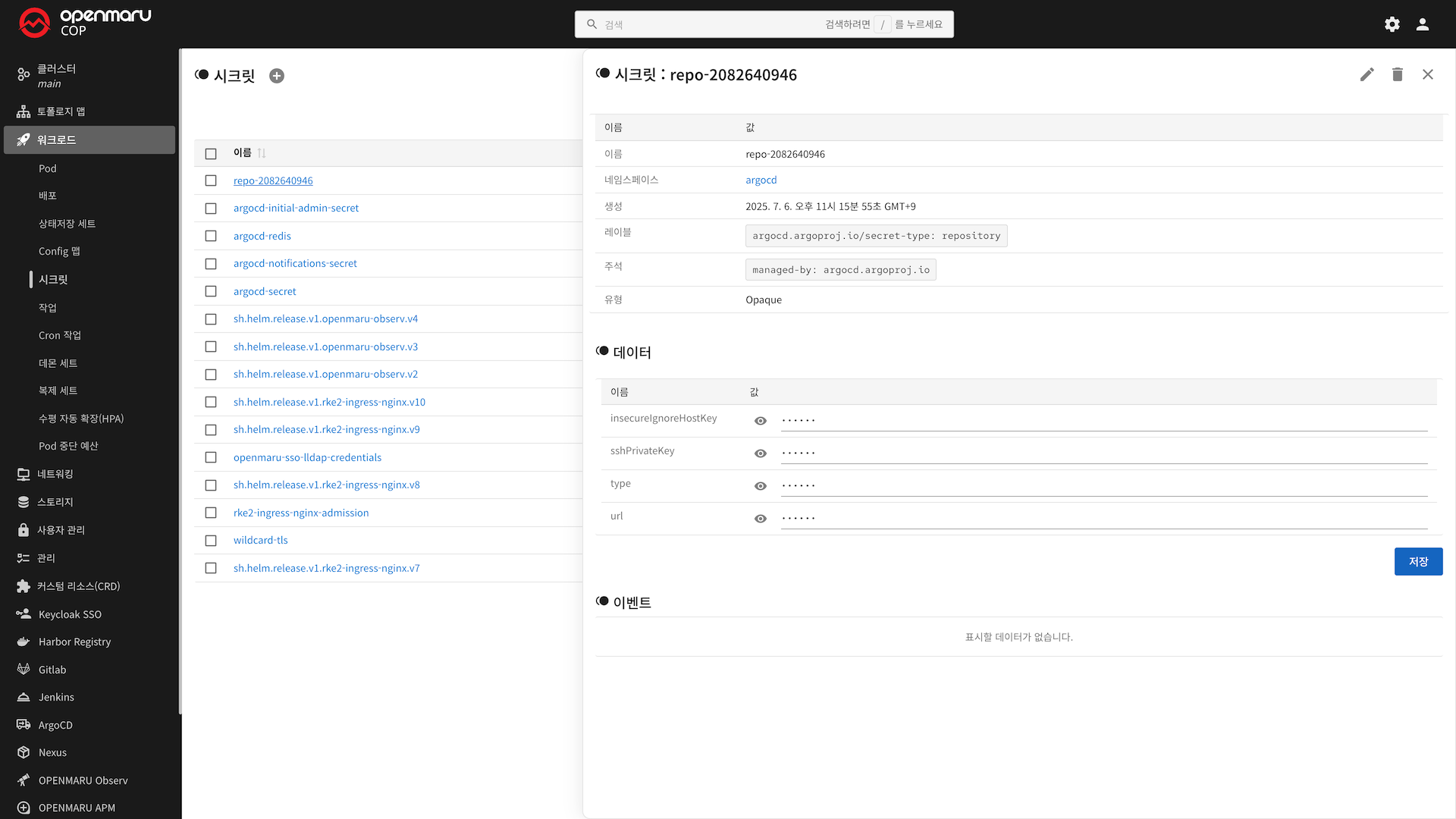Open the argocd namespace link
Viewport: 1456px width, 819px height.
click(x=761, y=180)
